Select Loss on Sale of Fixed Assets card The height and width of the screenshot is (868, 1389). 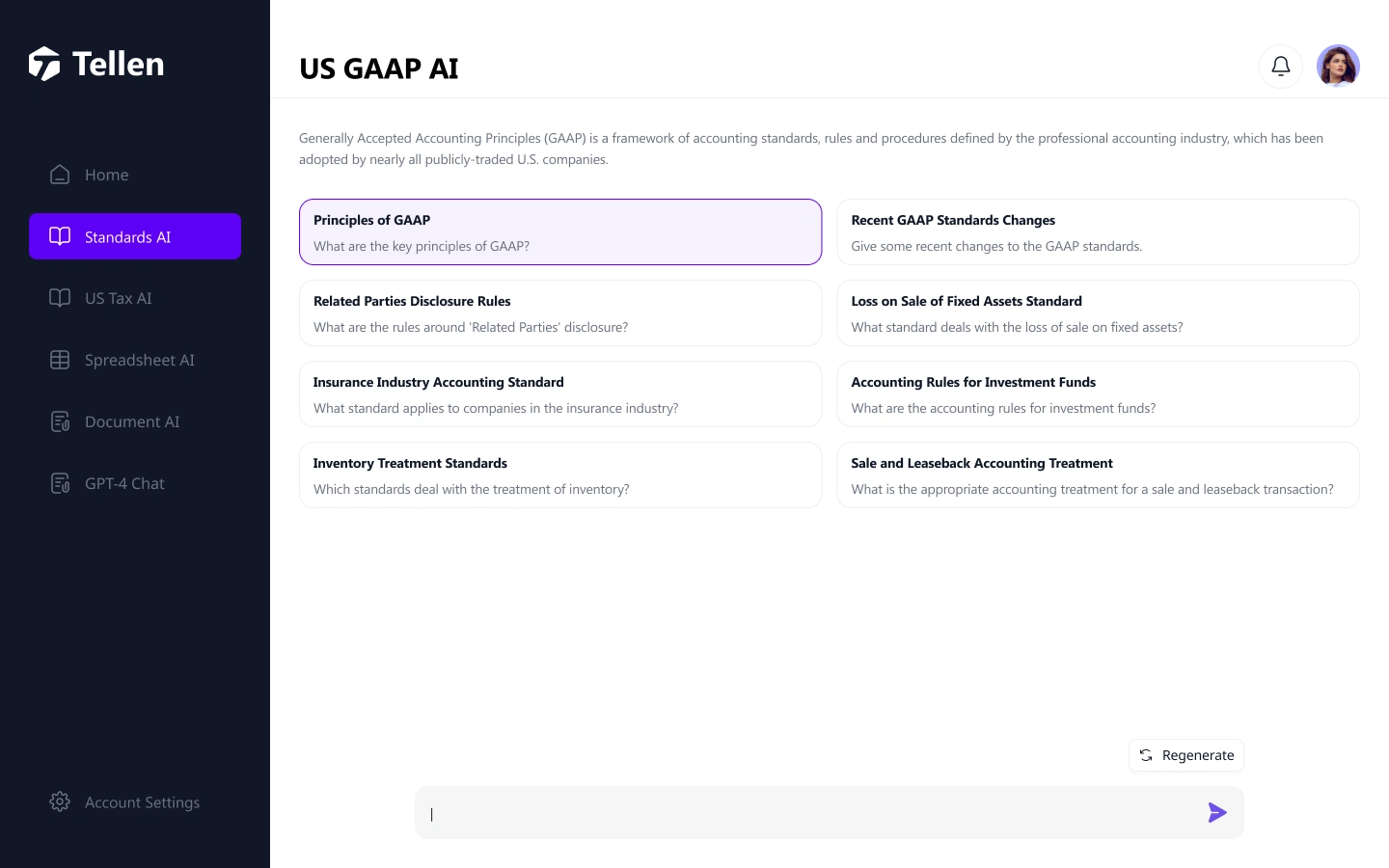point(1098,313)
